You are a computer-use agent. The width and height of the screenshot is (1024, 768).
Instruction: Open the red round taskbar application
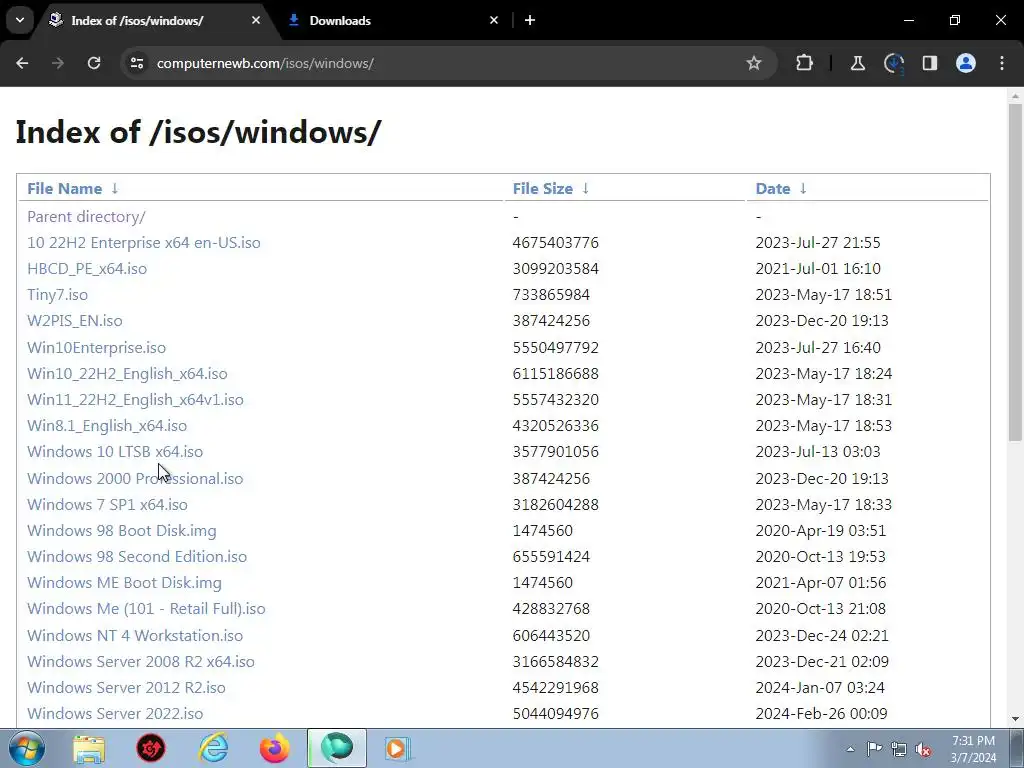[x=151, y=748]
